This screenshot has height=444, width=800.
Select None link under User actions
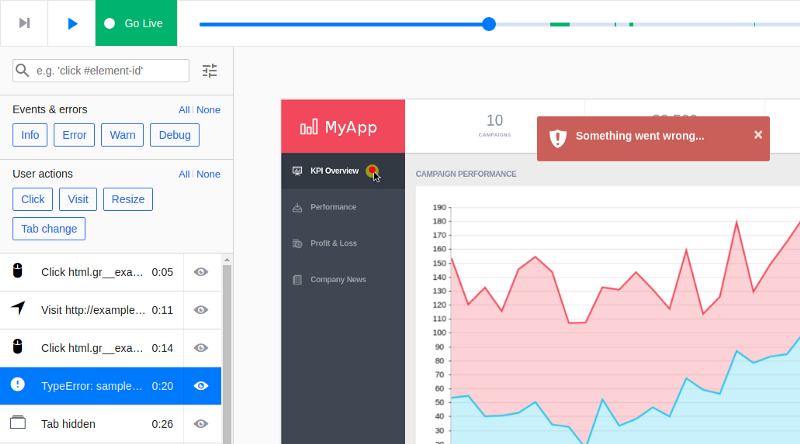coord(208,174)
